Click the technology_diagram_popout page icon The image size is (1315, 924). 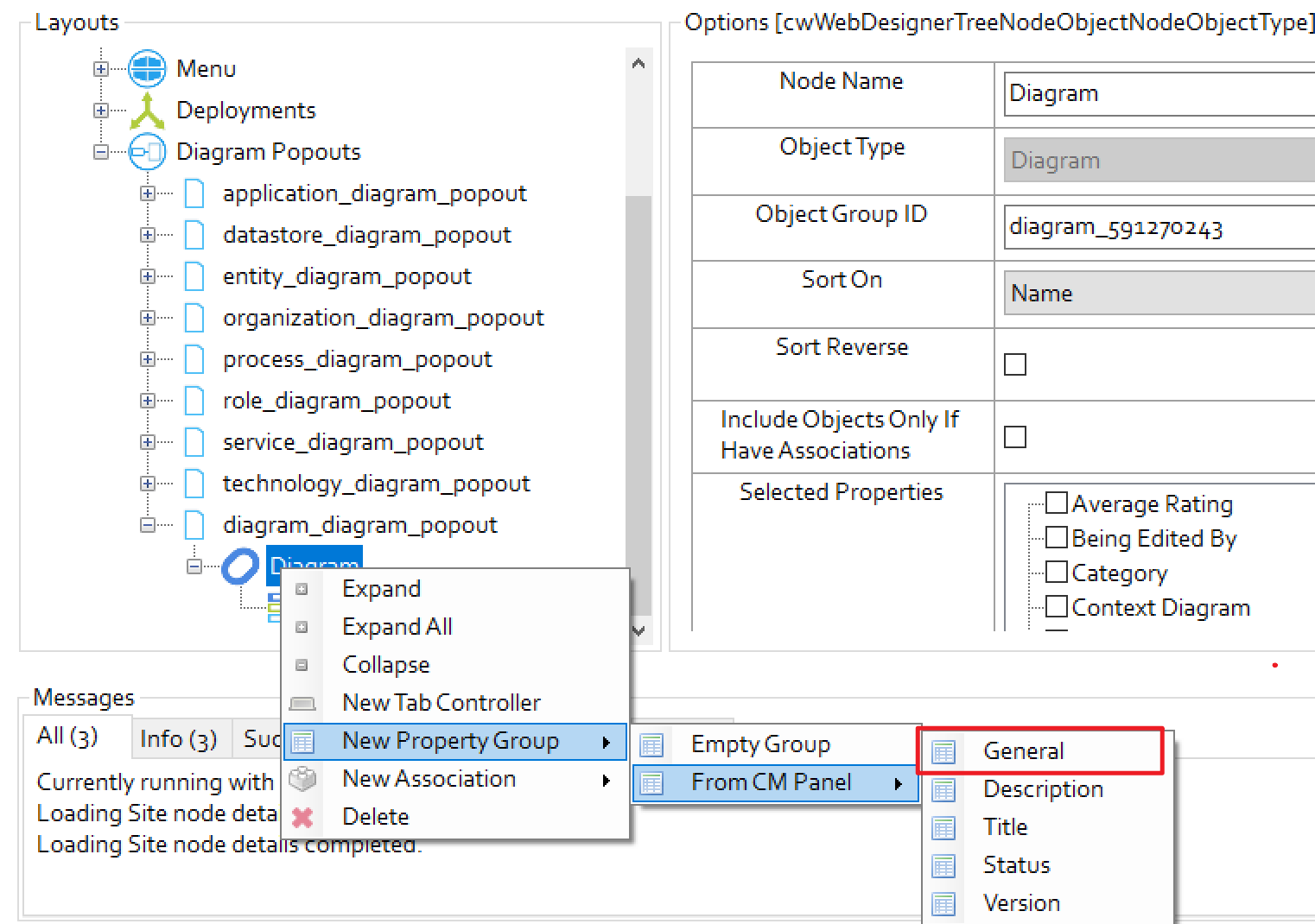[195, 484]
